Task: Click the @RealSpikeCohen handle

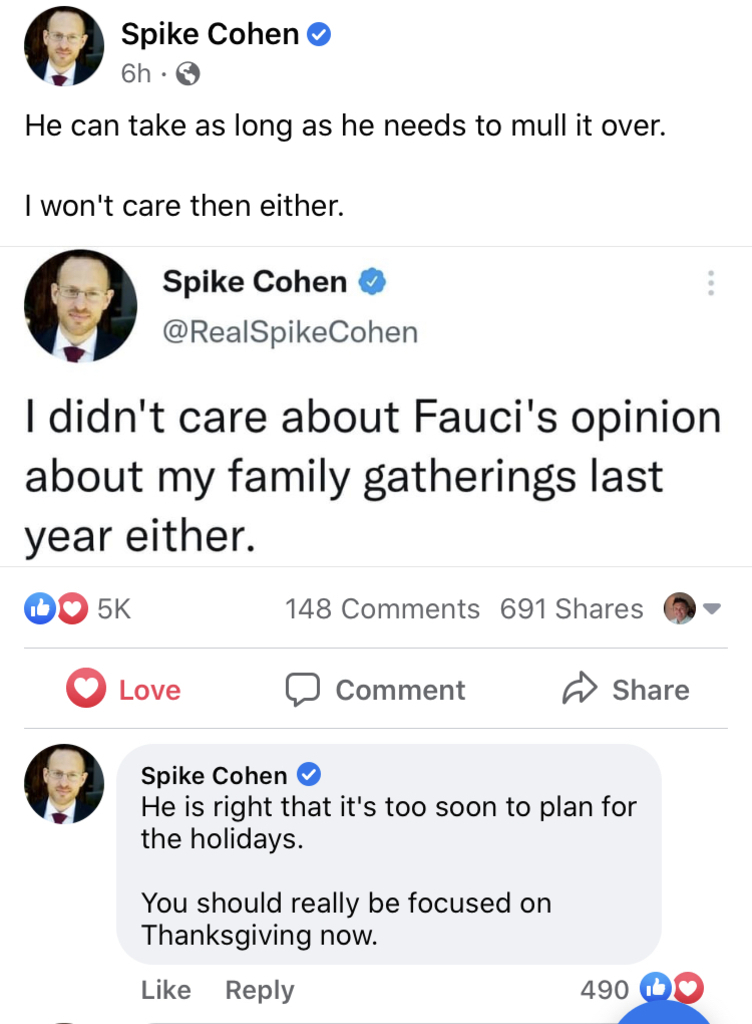Action: [x=290, y=332]
